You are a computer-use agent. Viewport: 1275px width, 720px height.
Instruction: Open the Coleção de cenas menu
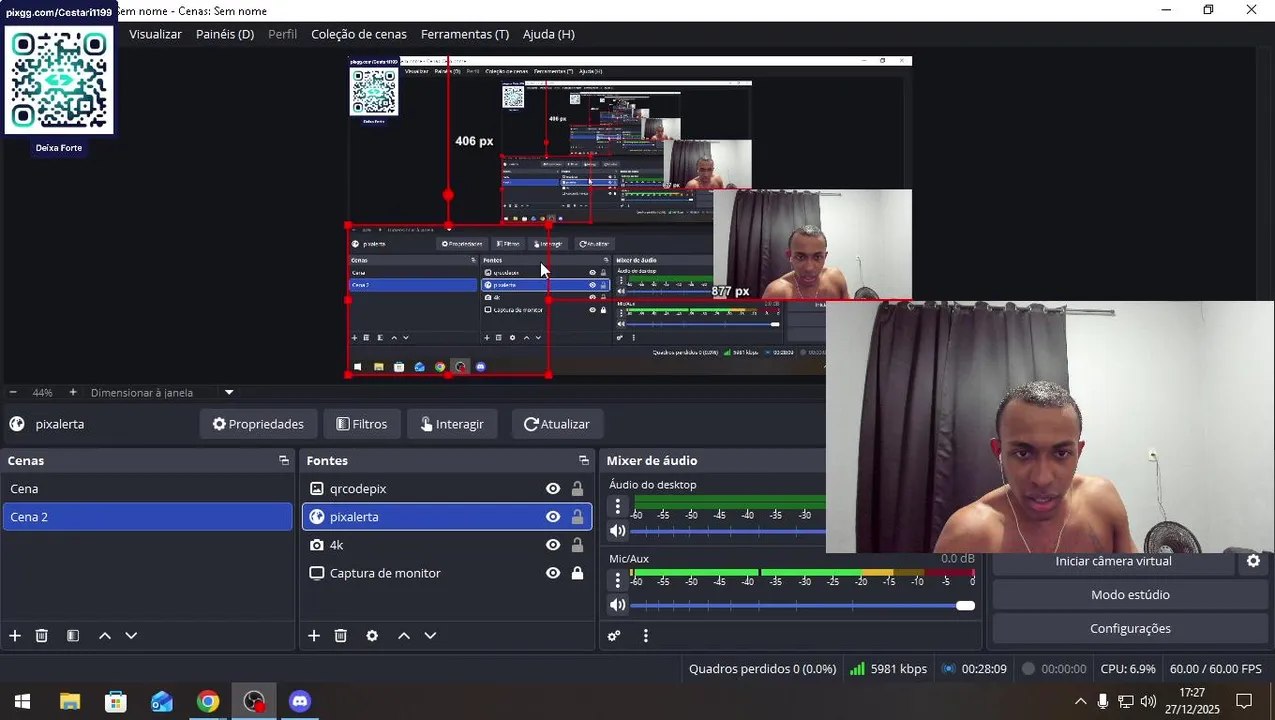pos(359,34)
